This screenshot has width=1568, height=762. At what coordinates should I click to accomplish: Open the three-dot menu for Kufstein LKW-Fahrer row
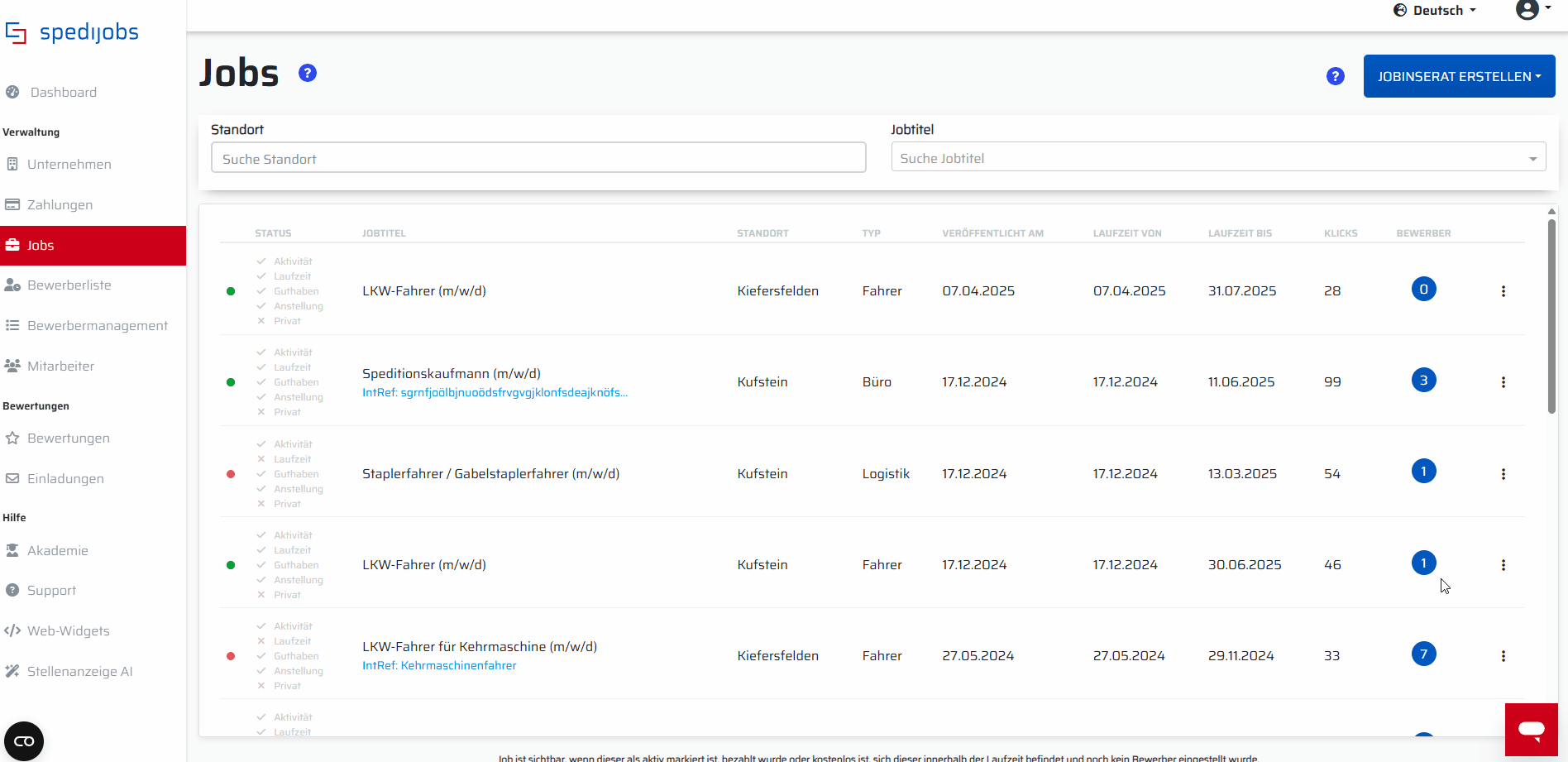[x=1503, y=565]
